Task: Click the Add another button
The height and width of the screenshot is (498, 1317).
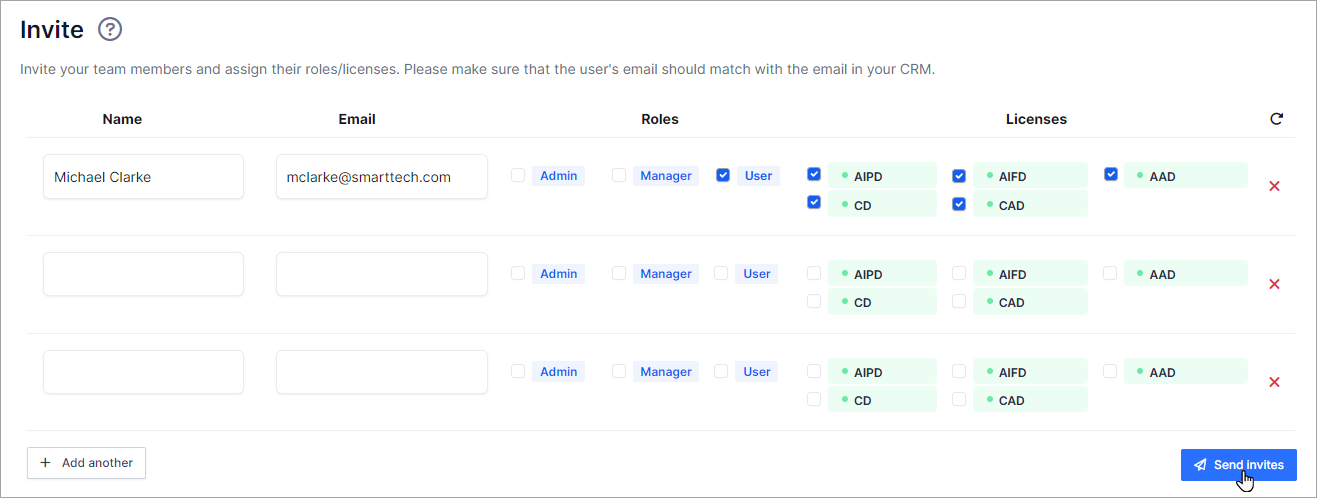Action: (x=86, y=463)
